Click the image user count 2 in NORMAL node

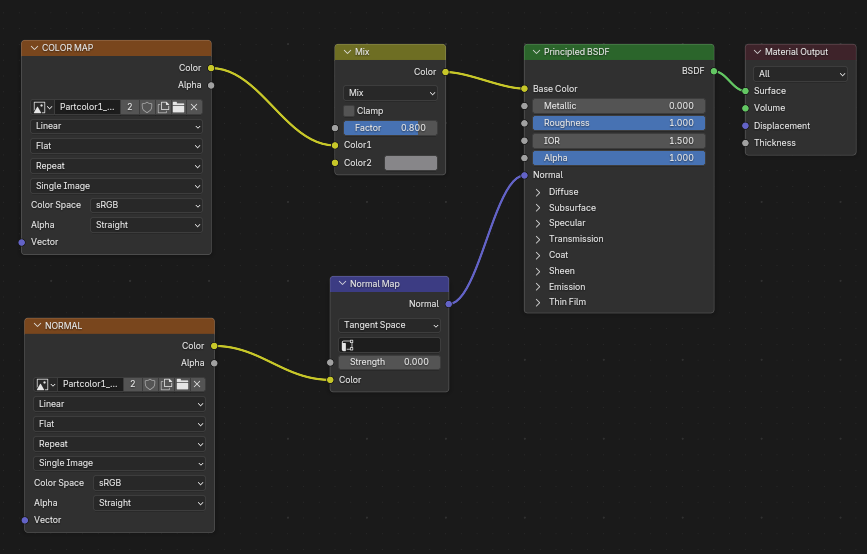133,385
